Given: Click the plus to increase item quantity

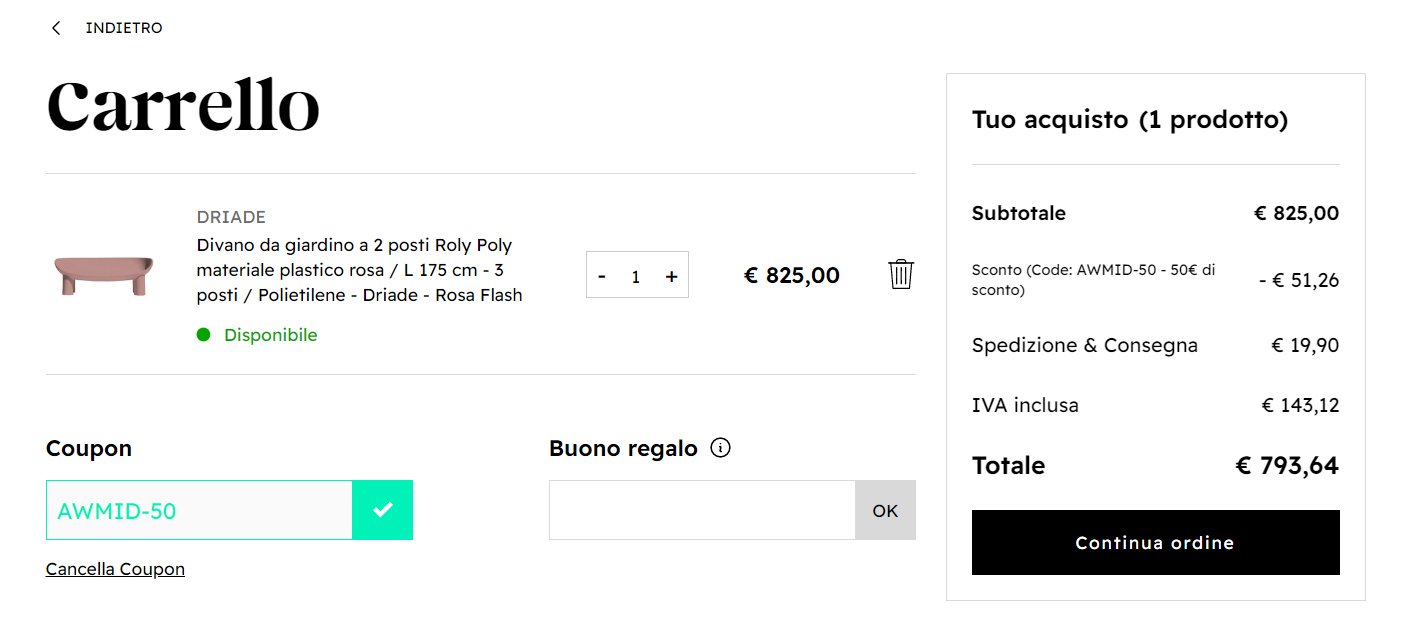Looking at the screenshot, I should click(x=670, y=275).
